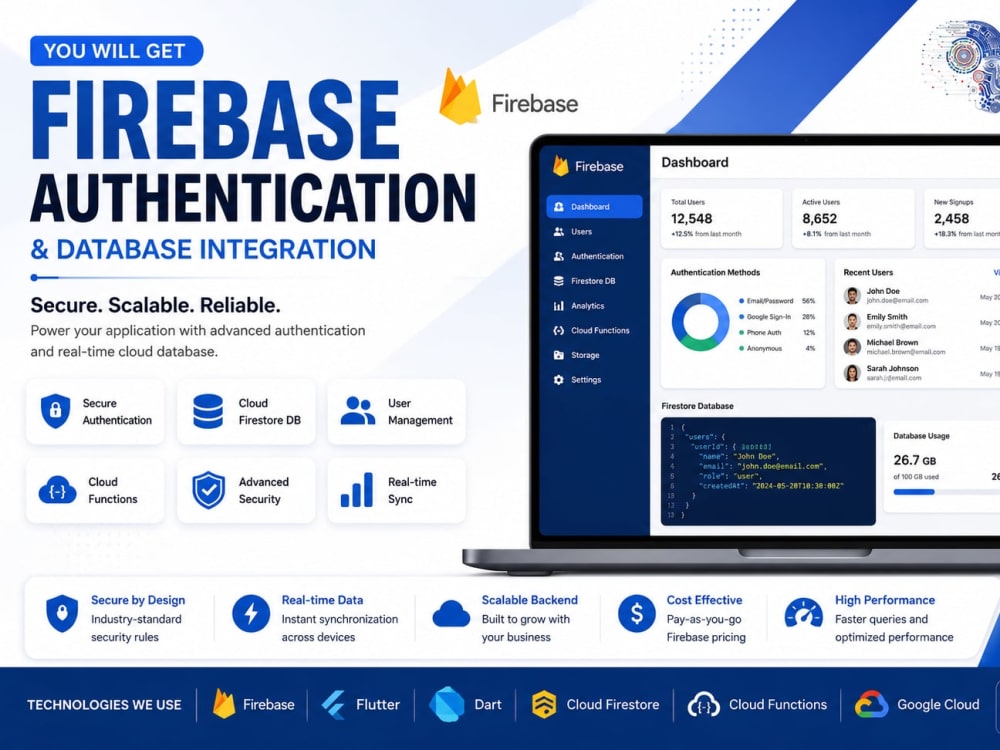Click the Real-time Data lightning bolt icon
Screen dimensions: 1000x750
click(251, 614)
